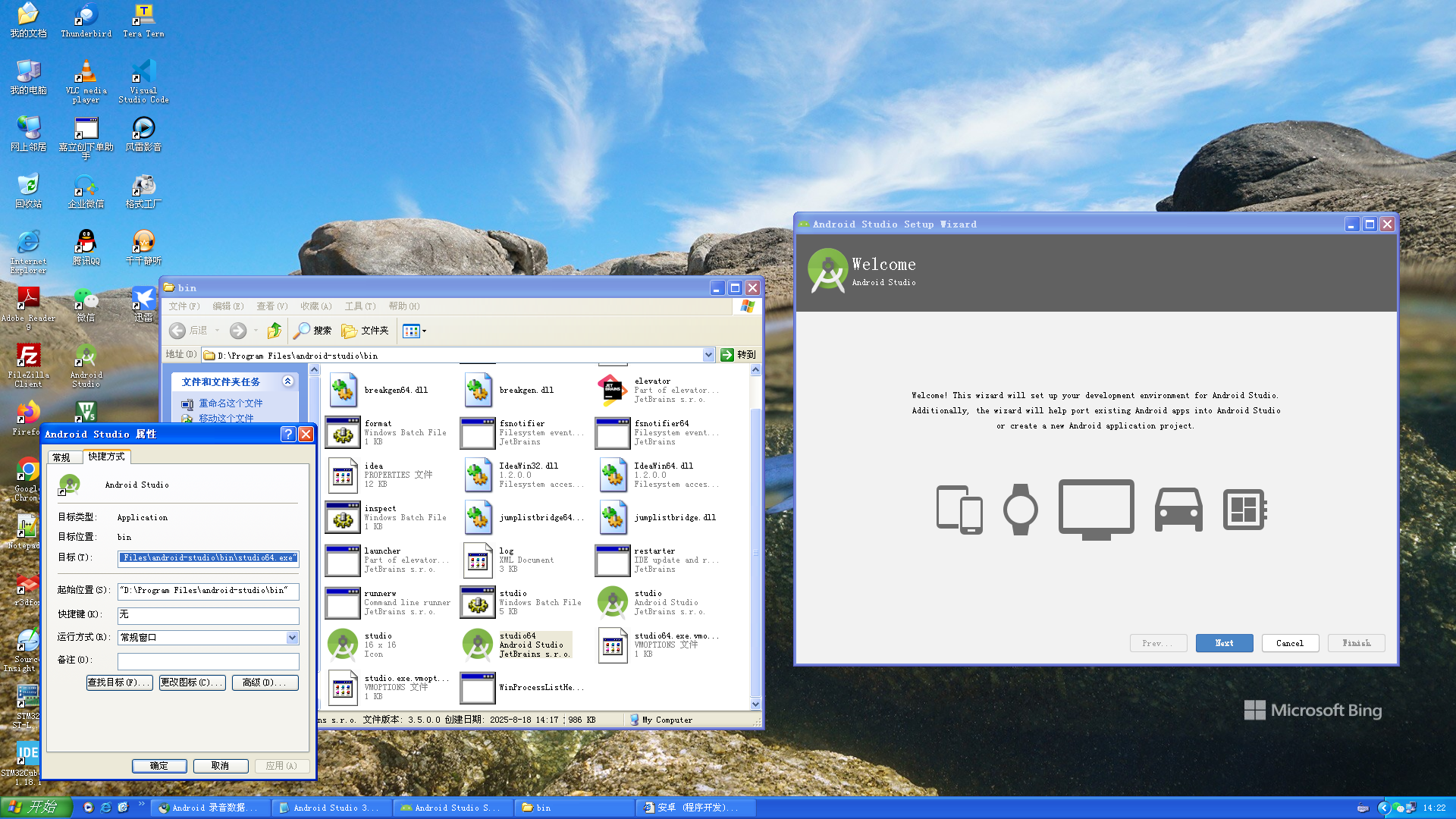Switch to 安卓 (程序开发) taskbar button
The width and height of the screenshot is (1456, 819).
coord(695,808)
